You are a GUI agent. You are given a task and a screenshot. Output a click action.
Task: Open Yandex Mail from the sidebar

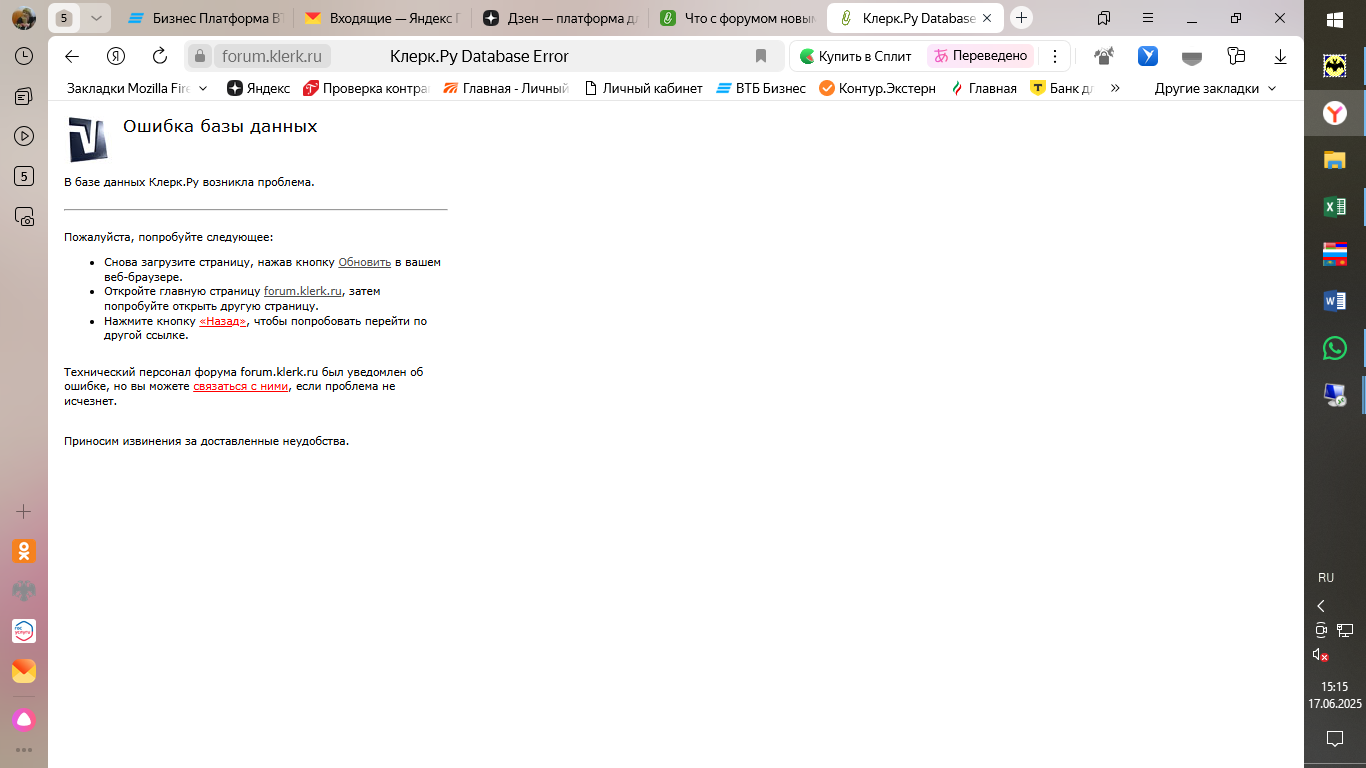pos(24,671)
